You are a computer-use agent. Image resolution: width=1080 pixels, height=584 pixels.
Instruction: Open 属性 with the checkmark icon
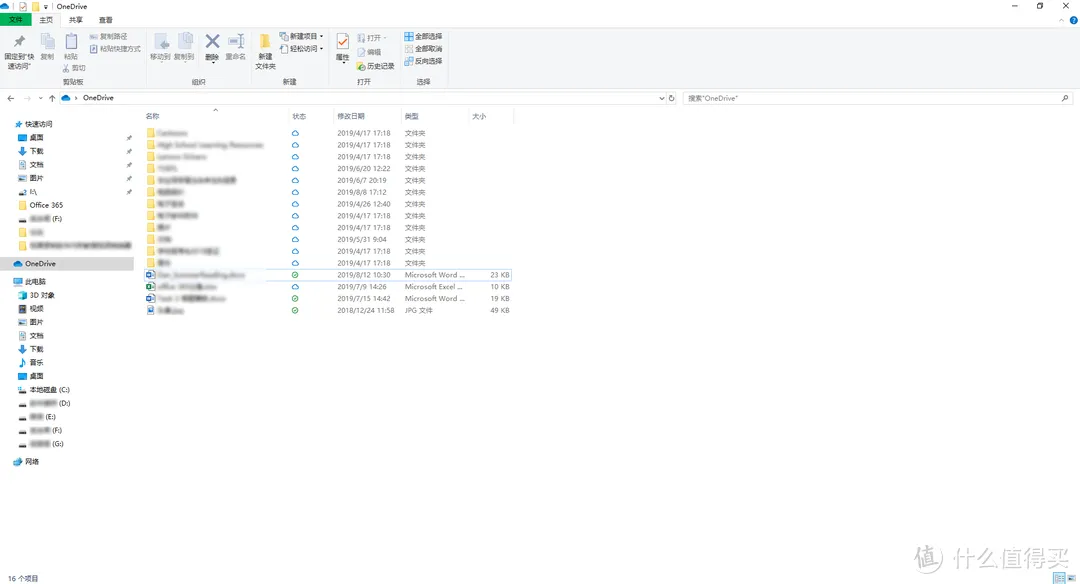click(x=343, y=42)
